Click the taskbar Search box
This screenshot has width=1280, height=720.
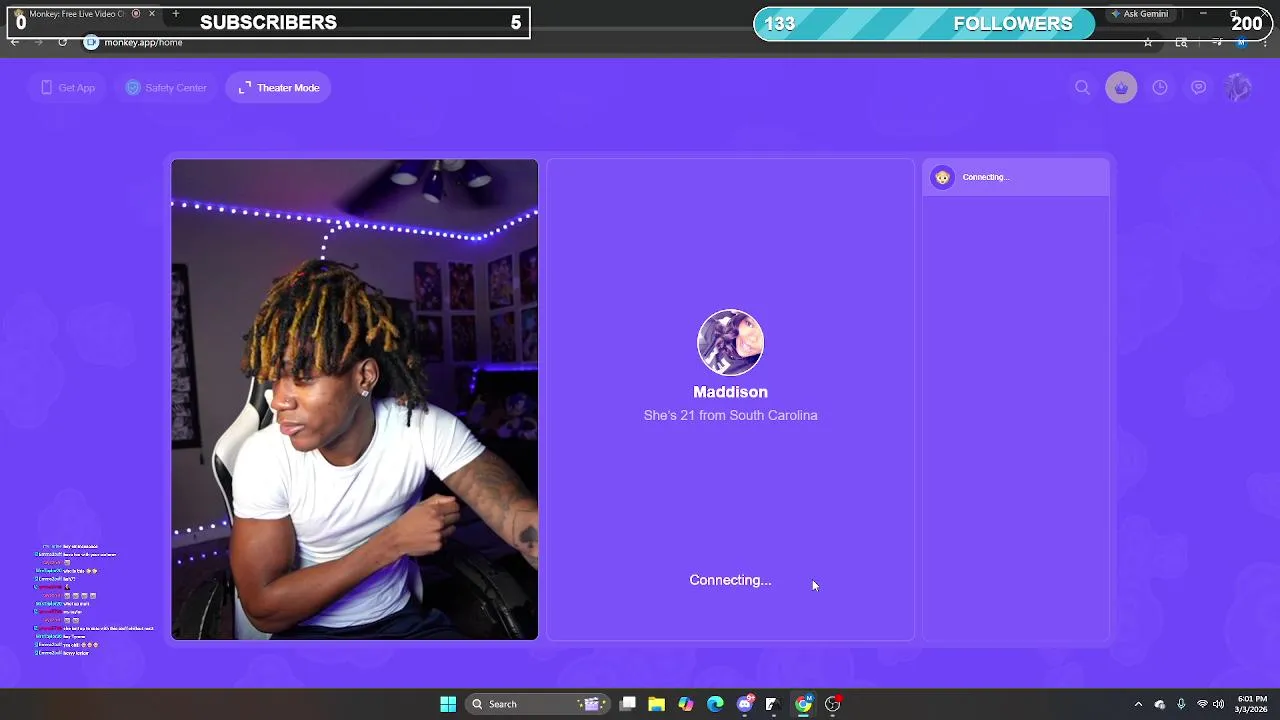(x=540, y=704)
